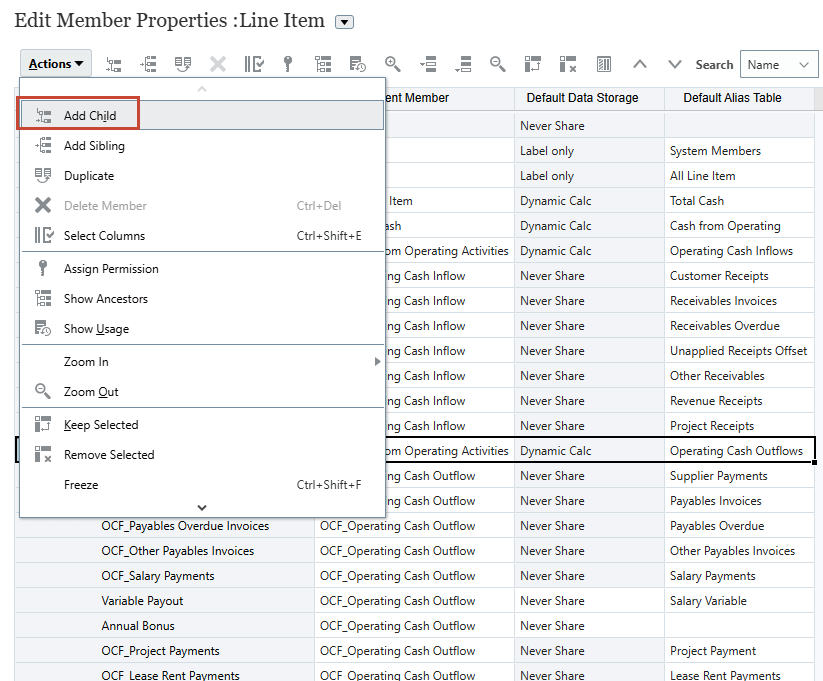Choose Select Columns menu entry
The width and height of the screenshot is (823, 681).
pos(202,235)
